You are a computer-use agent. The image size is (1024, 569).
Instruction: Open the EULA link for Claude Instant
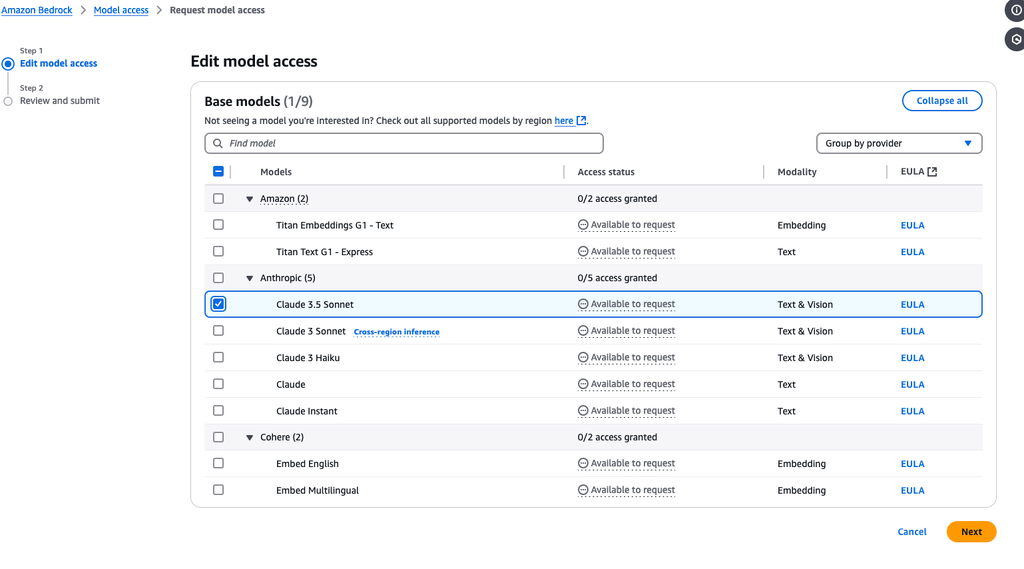(912, 411)
